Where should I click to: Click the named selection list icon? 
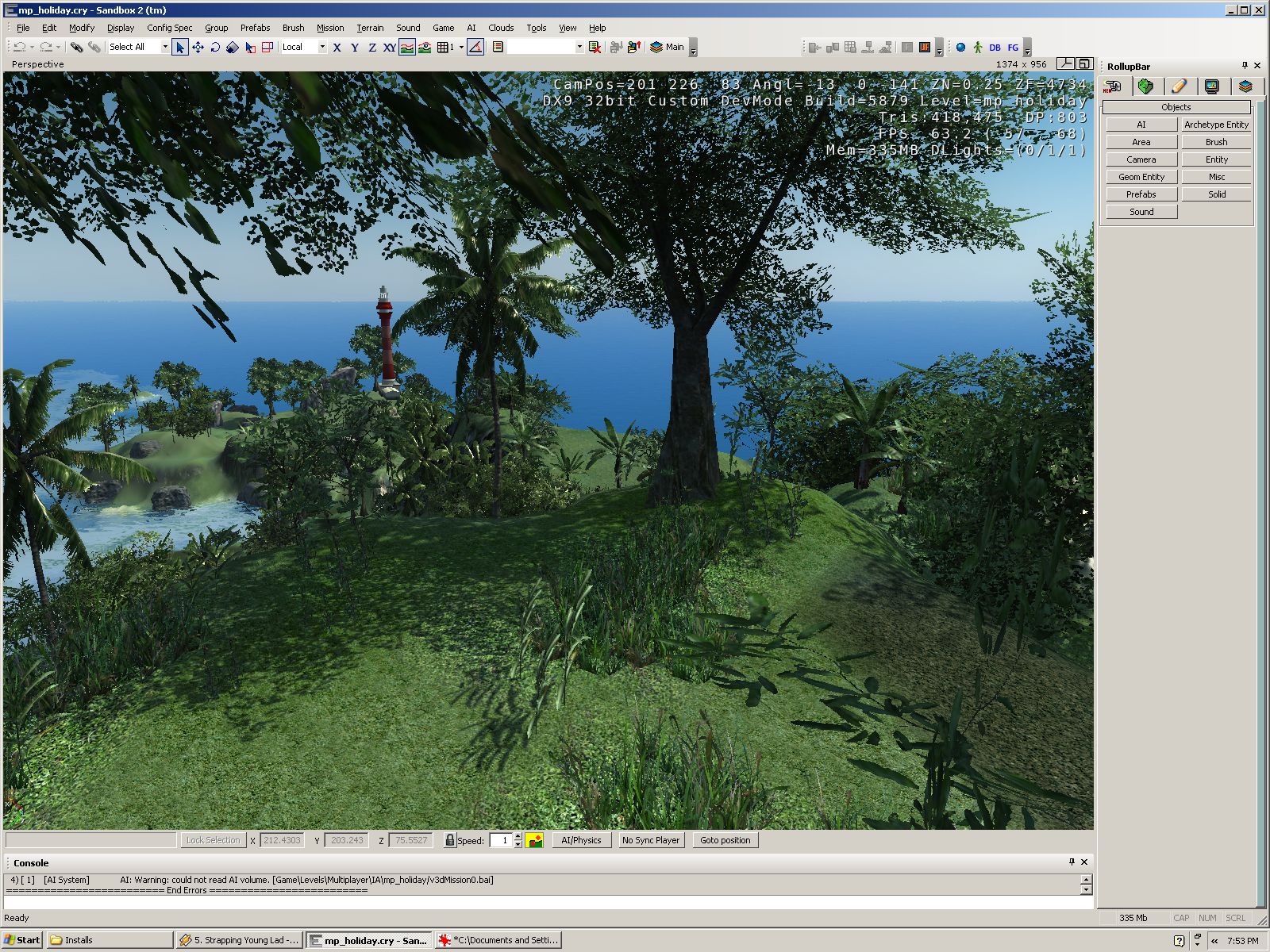coord(498,47)
